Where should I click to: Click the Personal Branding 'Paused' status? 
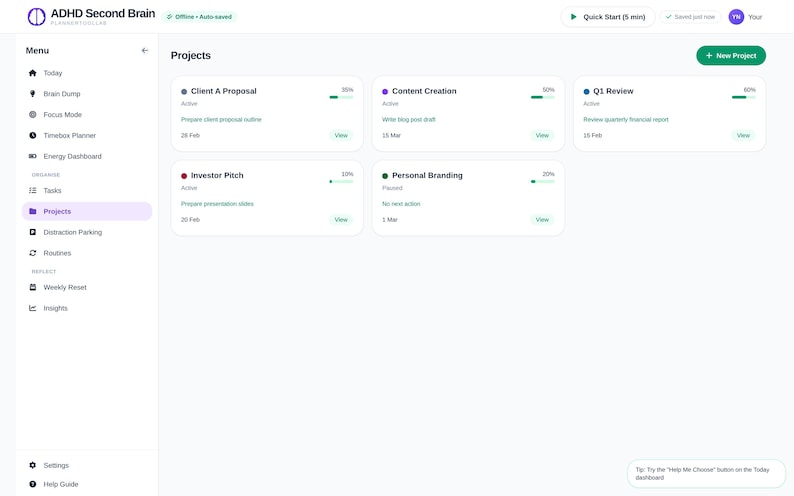coord(392,188)
